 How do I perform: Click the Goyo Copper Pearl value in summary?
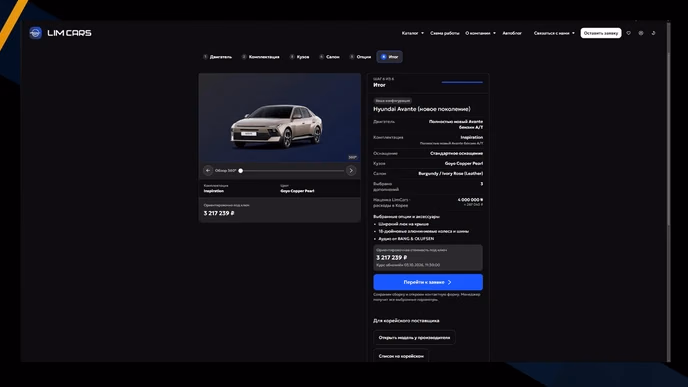tap(464, 163)
